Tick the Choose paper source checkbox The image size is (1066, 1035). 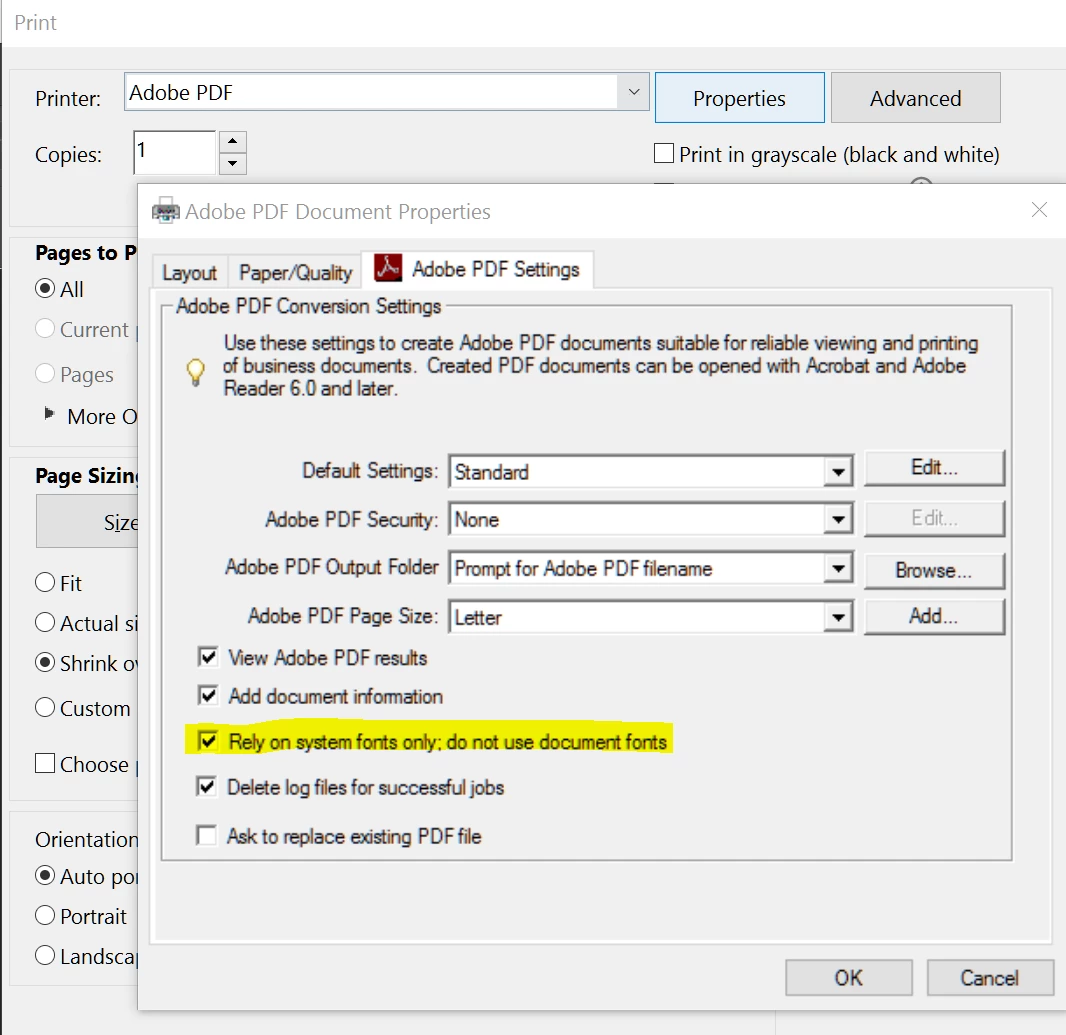pyautogui.click(x=45, y=763)
